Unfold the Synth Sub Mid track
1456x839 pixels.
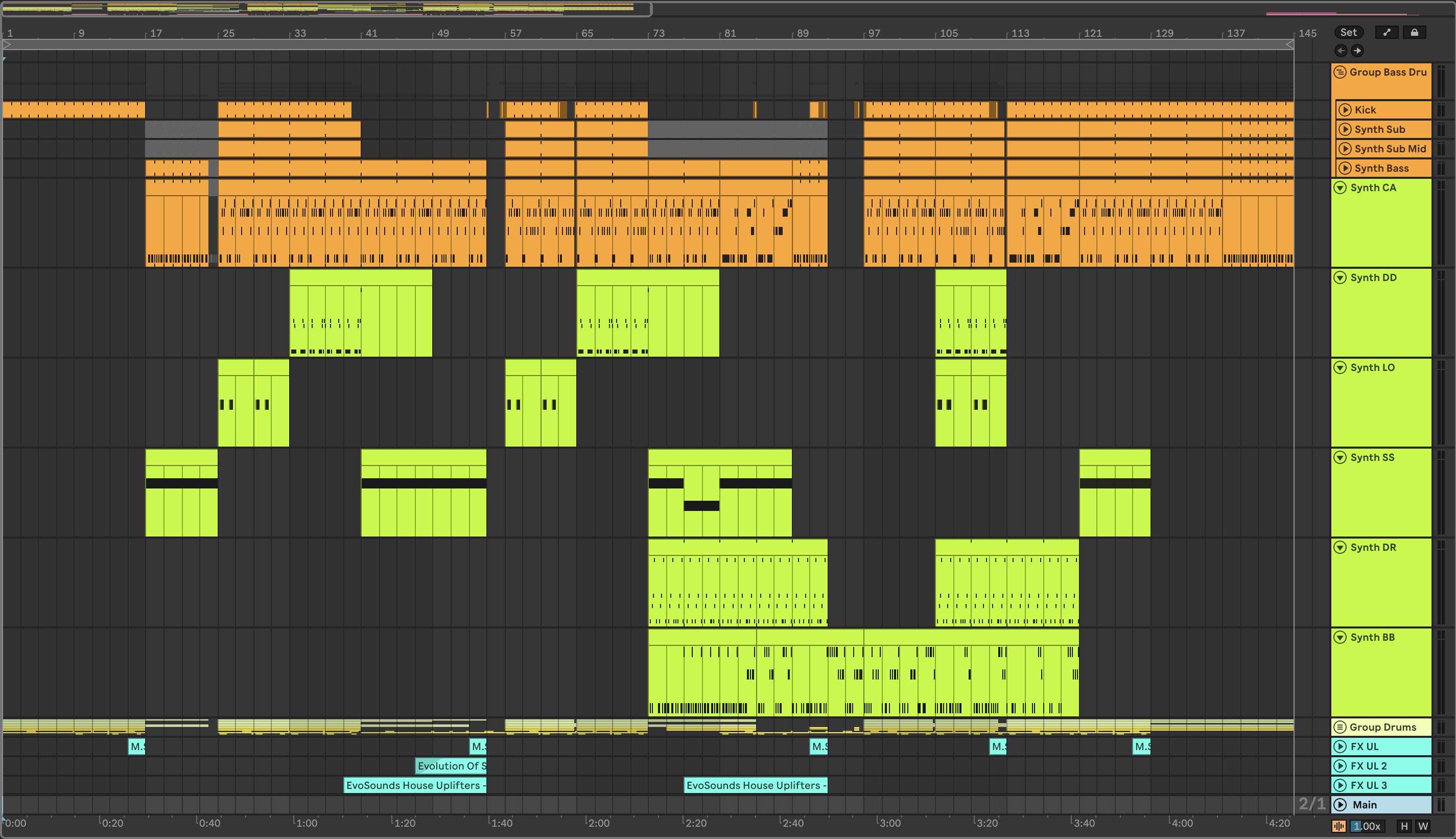tap(1346, 149)
